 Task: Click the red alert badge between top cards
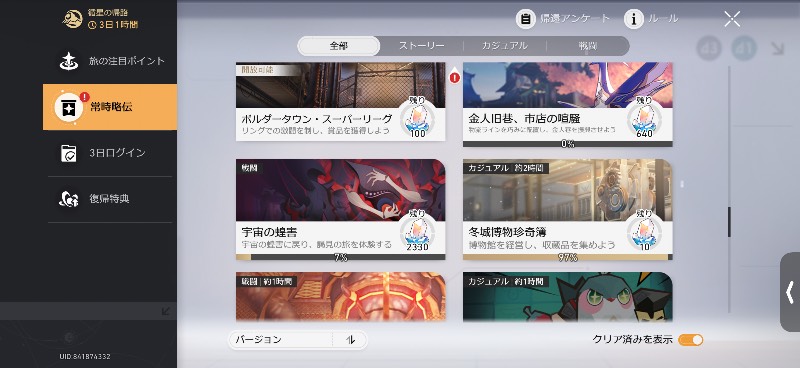point(454,78)
